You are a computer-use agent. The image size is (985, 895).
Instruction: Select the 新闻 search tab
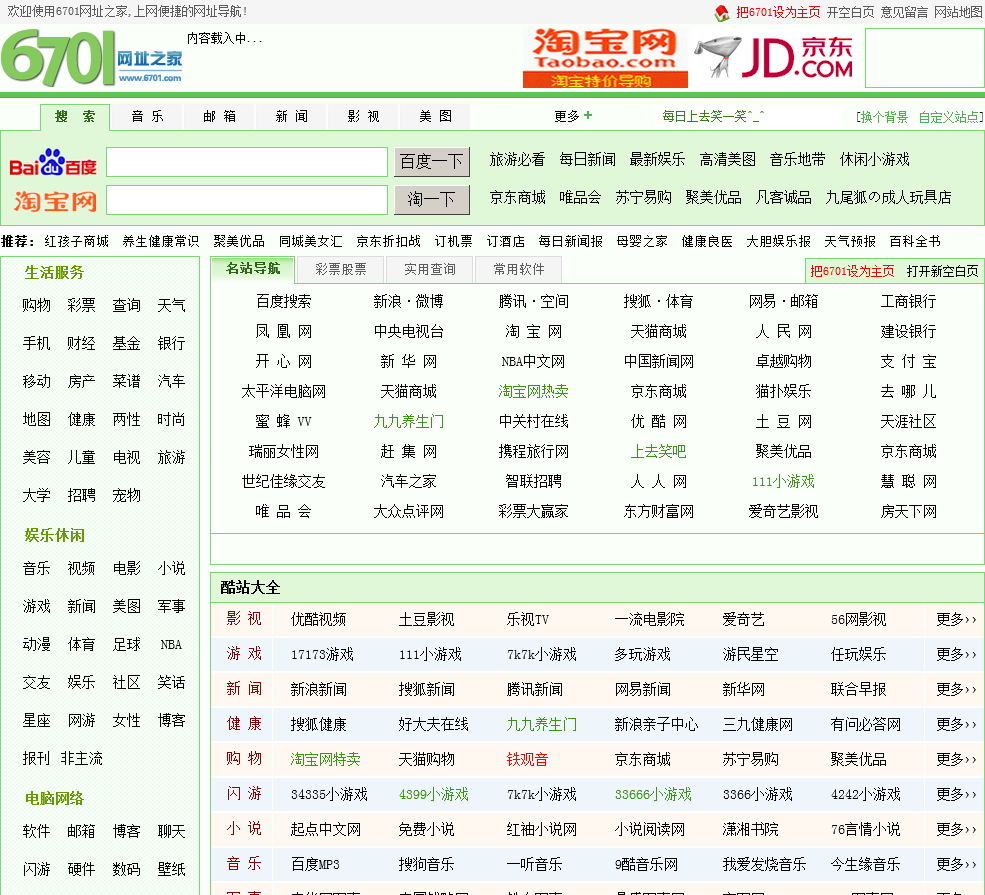291,116
